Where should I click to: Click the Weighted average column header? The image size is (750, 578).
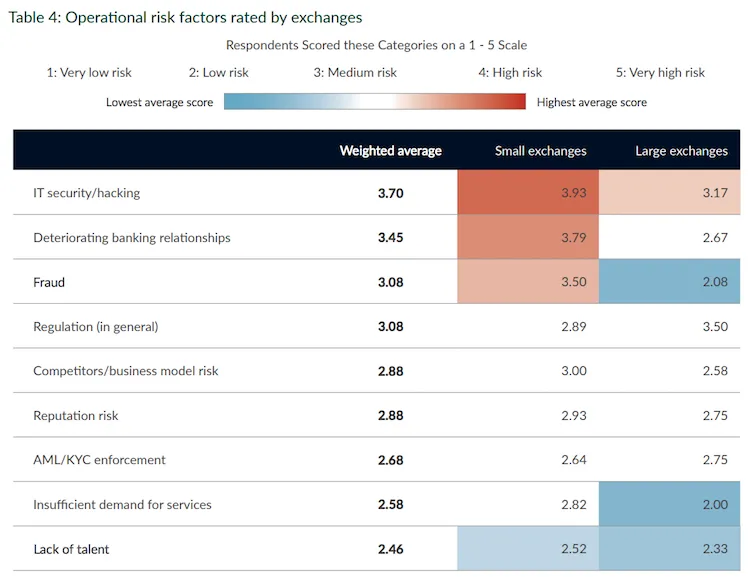(390, 151)
